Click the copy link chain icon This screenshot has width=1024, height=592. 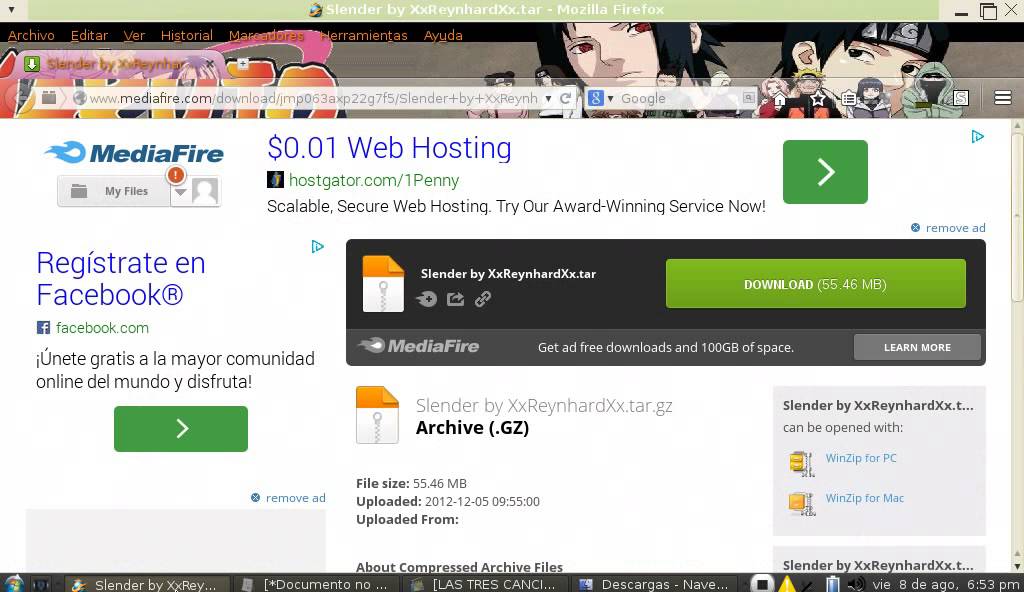point(483,299)
